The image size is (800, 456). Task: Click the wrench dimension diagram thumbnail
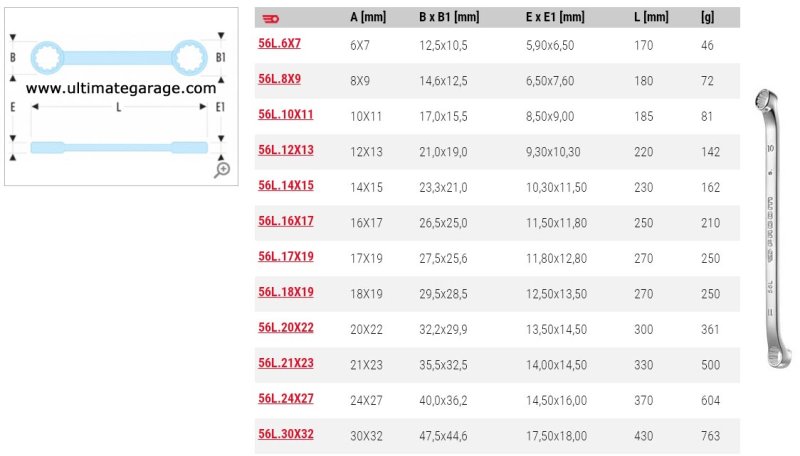[121, 96]
